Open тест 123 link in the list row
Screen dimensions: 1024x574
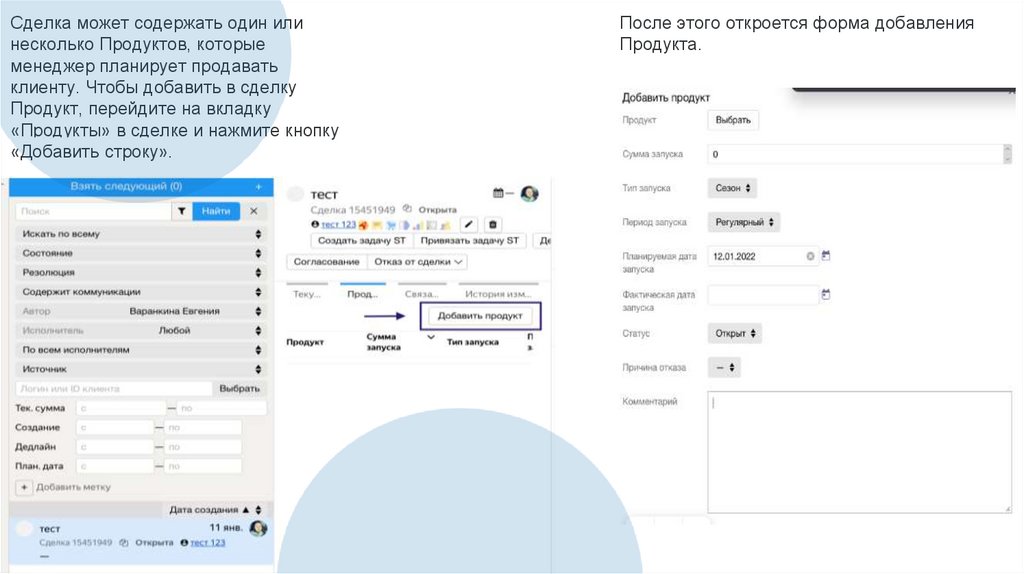(x=208, y=543)
